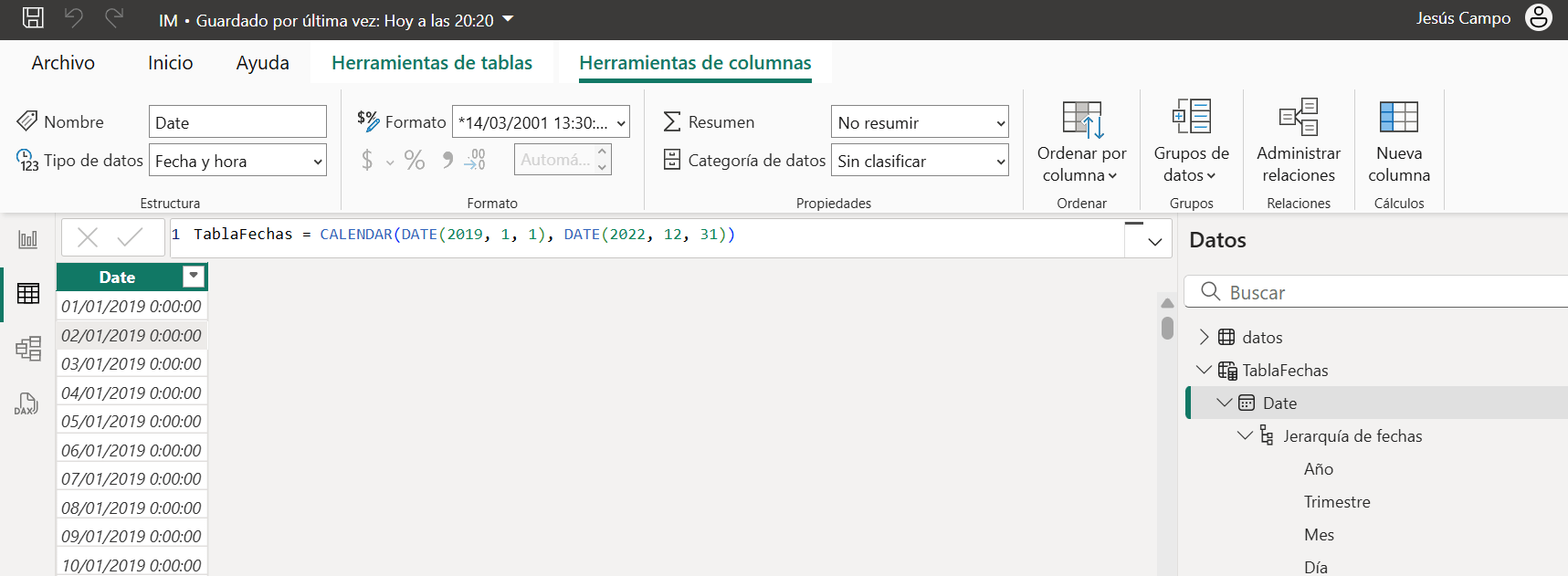Viewport: 1568px width, 576px height.
Task: Open Administrar relaciones
Action: pyautogui.click(x=1299, y=141)
